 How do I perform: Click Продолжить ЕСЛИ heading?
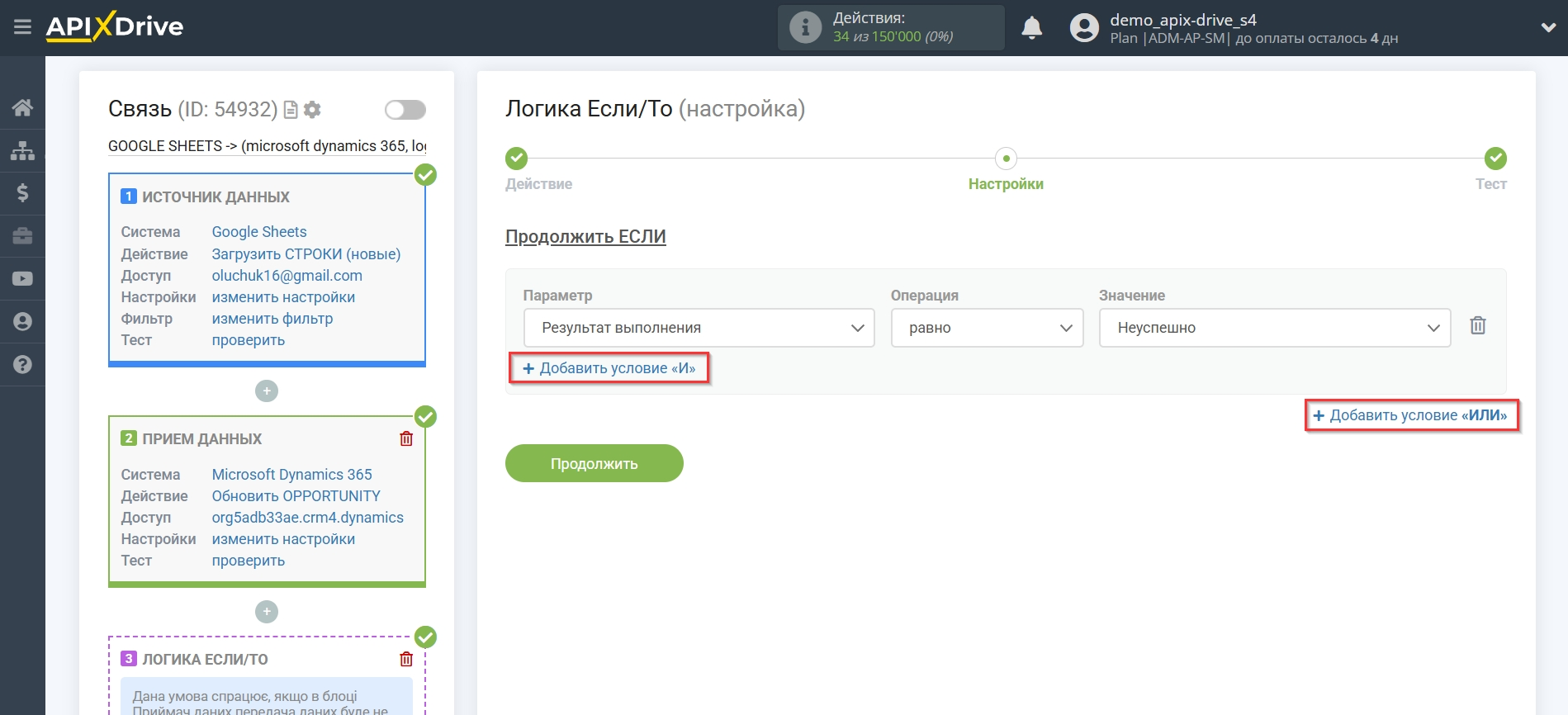(x=585, y=236)
